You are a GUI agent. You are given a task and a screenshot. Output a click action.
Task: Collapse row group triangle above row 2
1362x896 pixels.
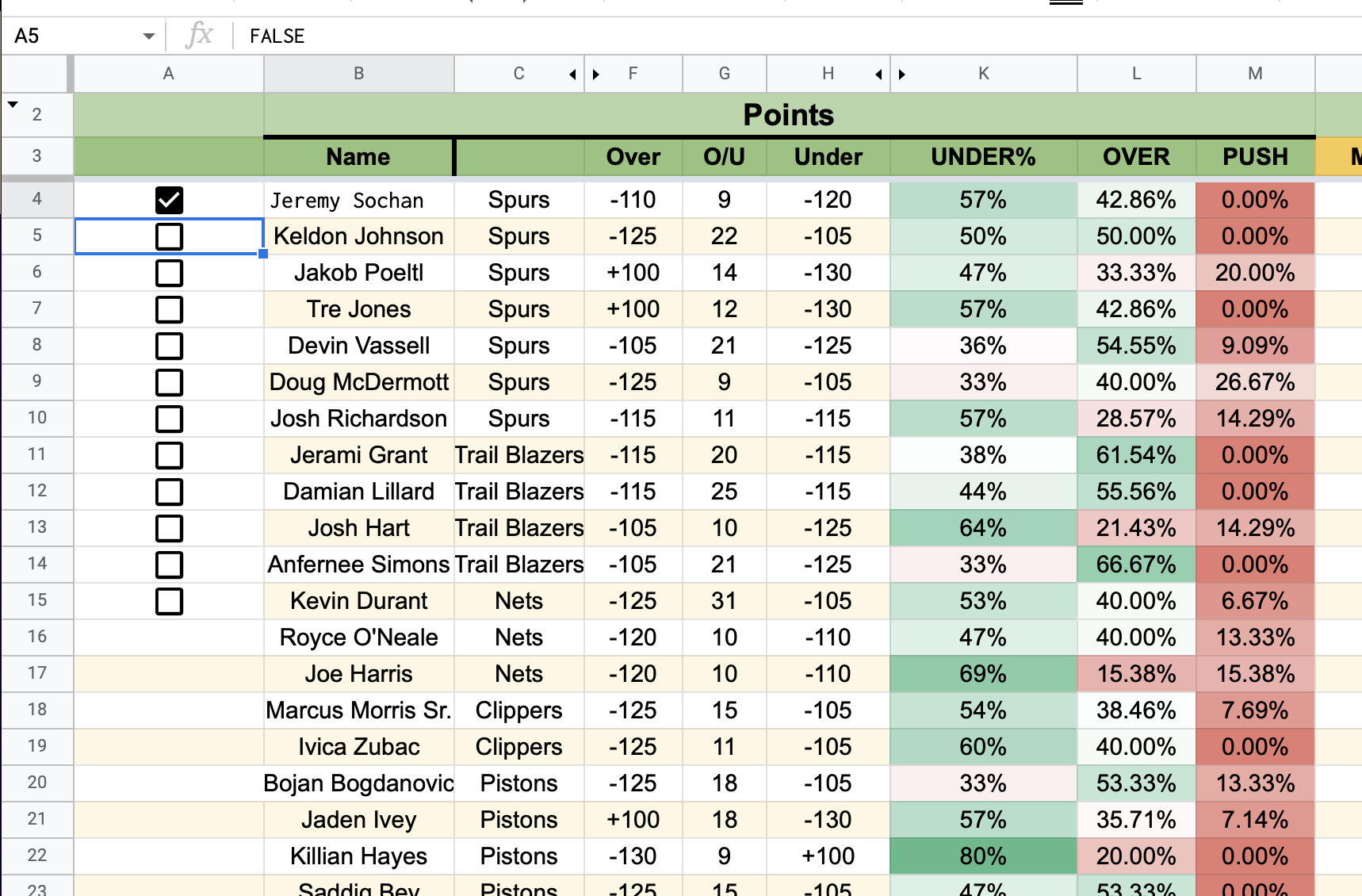pos(13,104)
